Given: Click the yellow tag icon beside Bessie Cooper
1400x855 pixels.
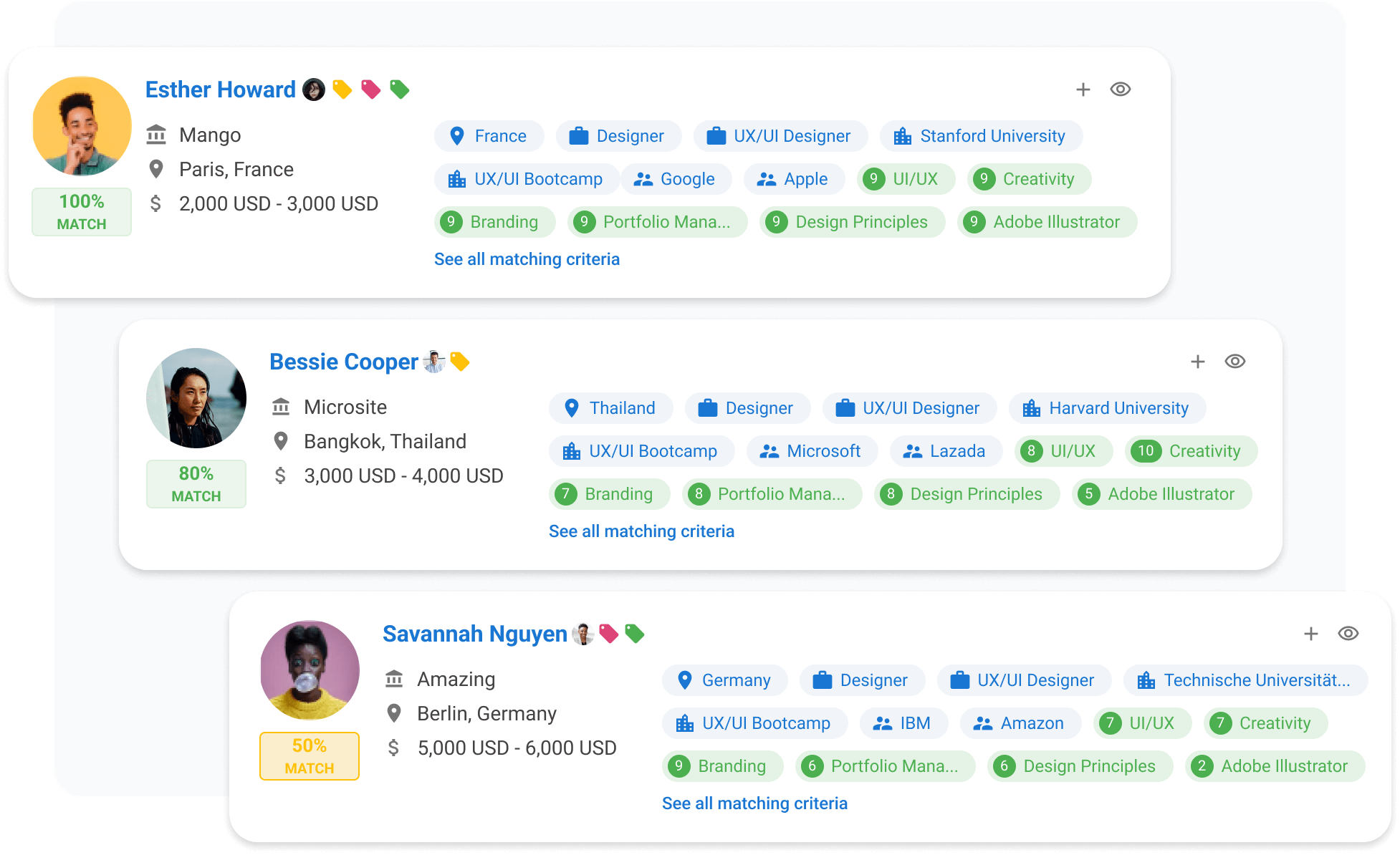Looking at the screenshot, I should 460,362.
